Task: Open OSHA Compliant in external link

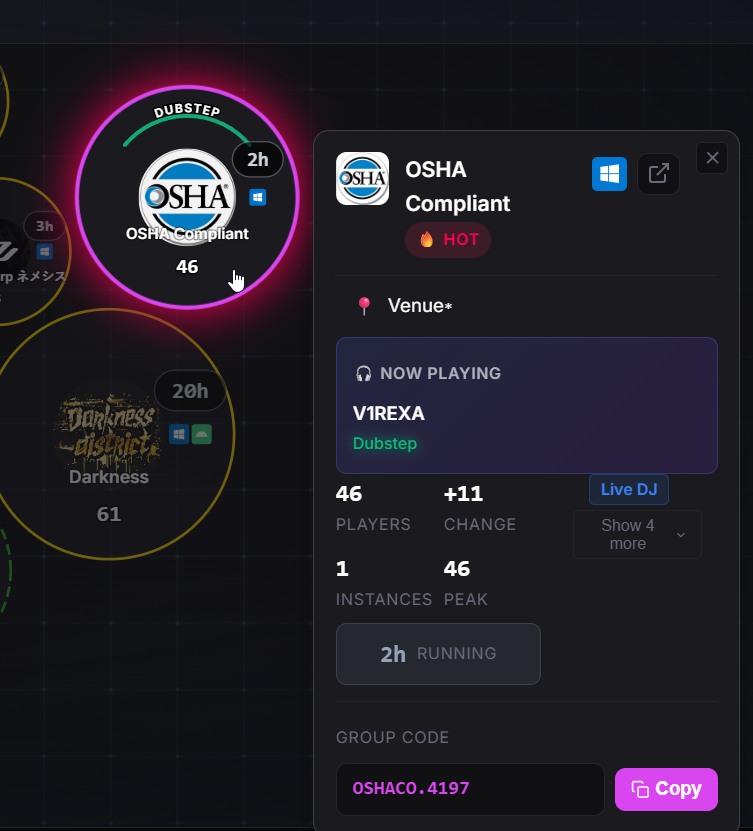Action: click(x=658, y=174)
